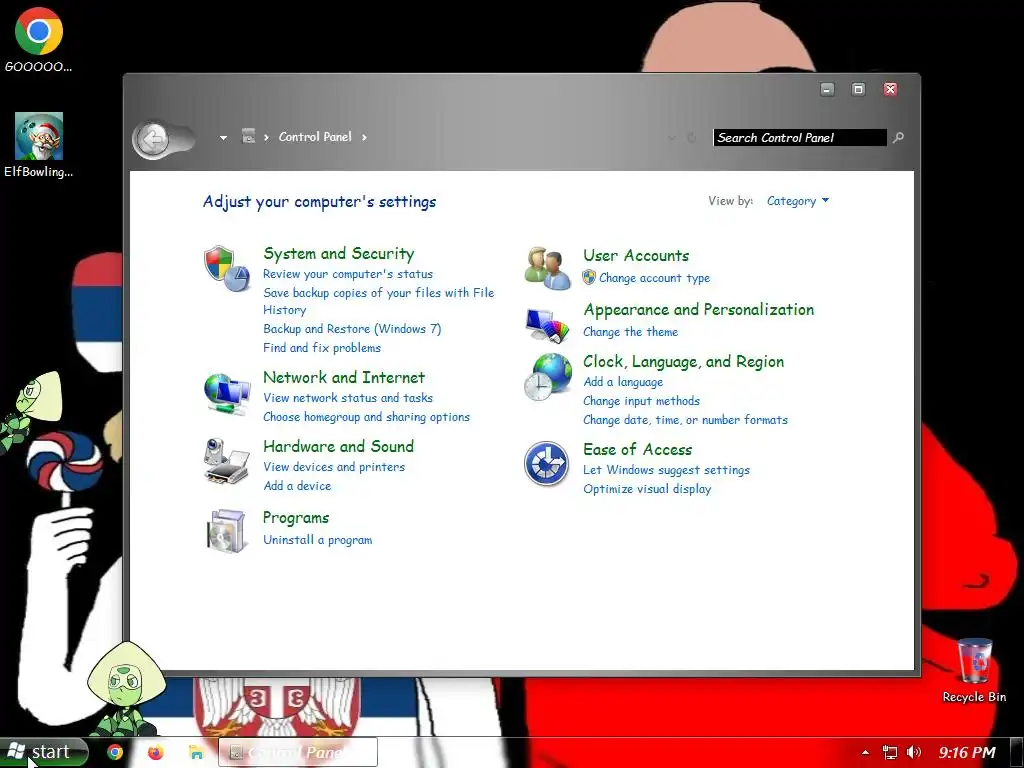
Task: Launch Chrome from the taskbar
Action: (x=115, y=752)
